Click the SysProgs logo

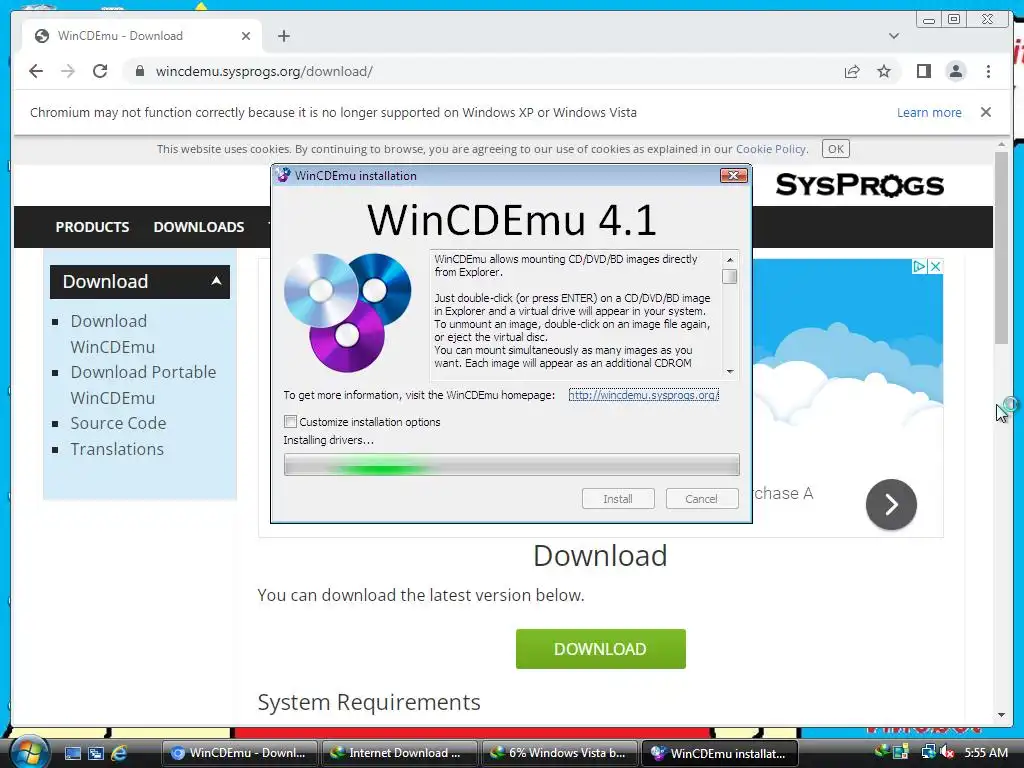pyautogui.click(x=859, y=185)
